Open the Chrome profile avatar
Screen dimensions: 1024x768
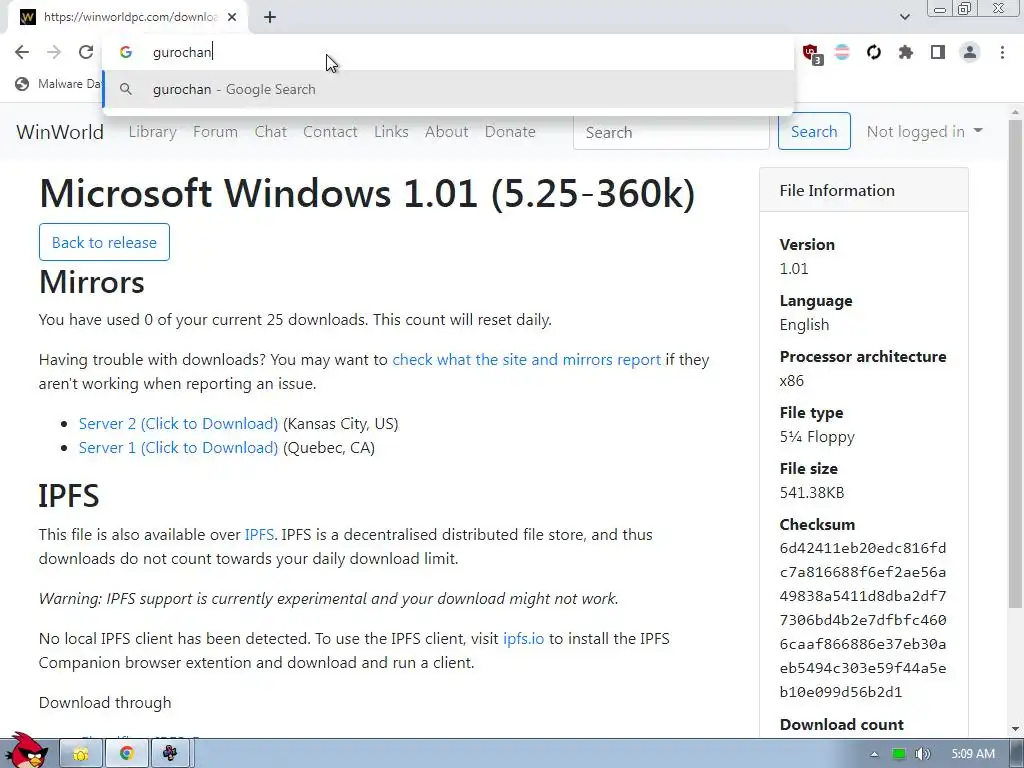pos(970,52)
